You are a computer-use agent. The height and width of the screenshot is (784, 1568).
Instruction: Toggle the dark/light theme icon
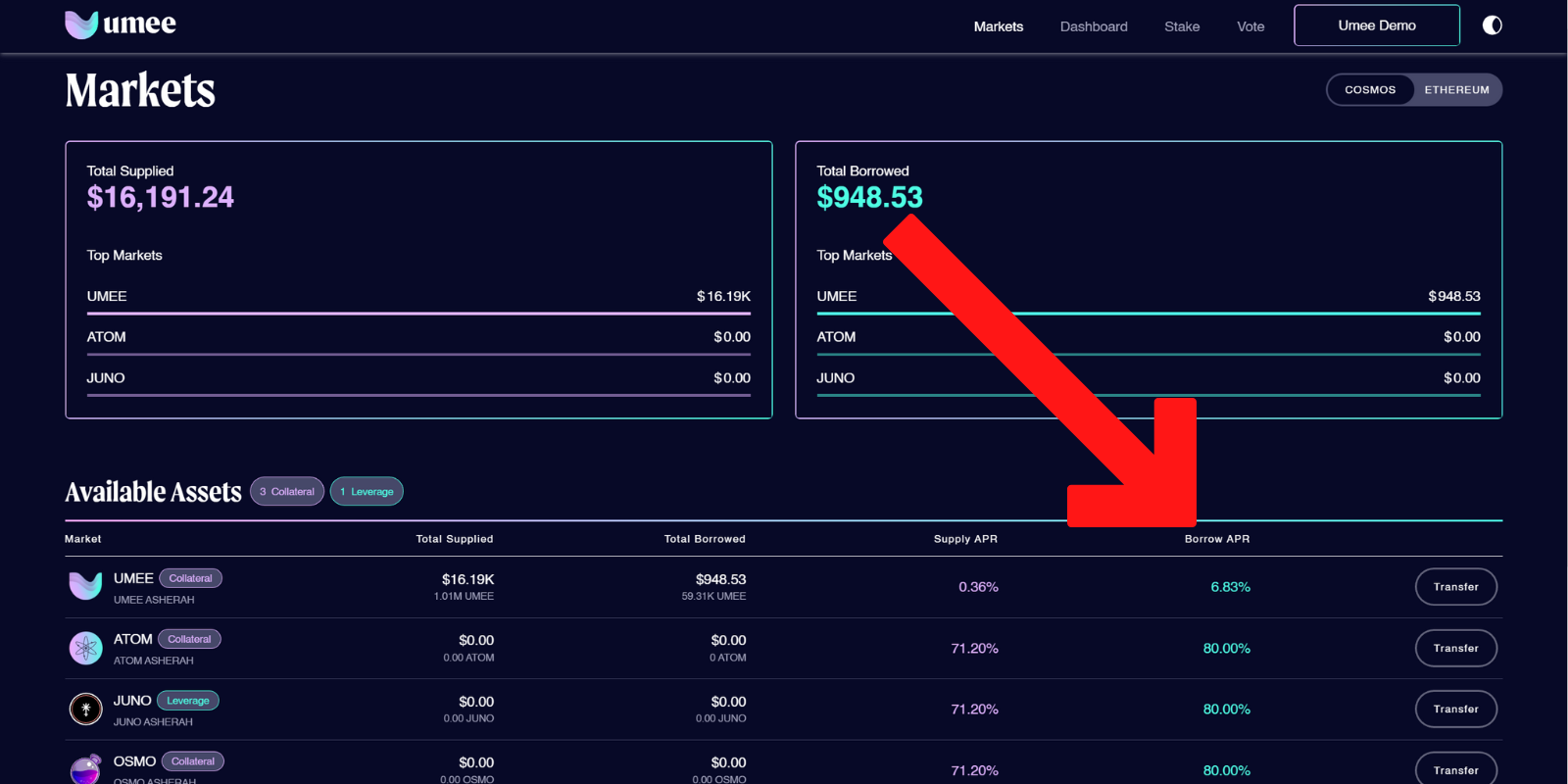1492,25
